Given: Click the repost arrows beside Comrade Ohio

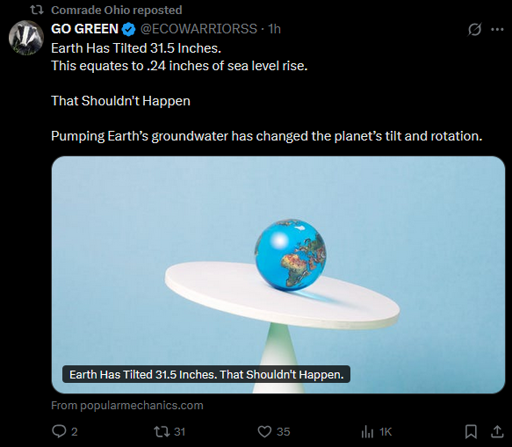Looking at the screenshot, I should [x=37, y=10].
